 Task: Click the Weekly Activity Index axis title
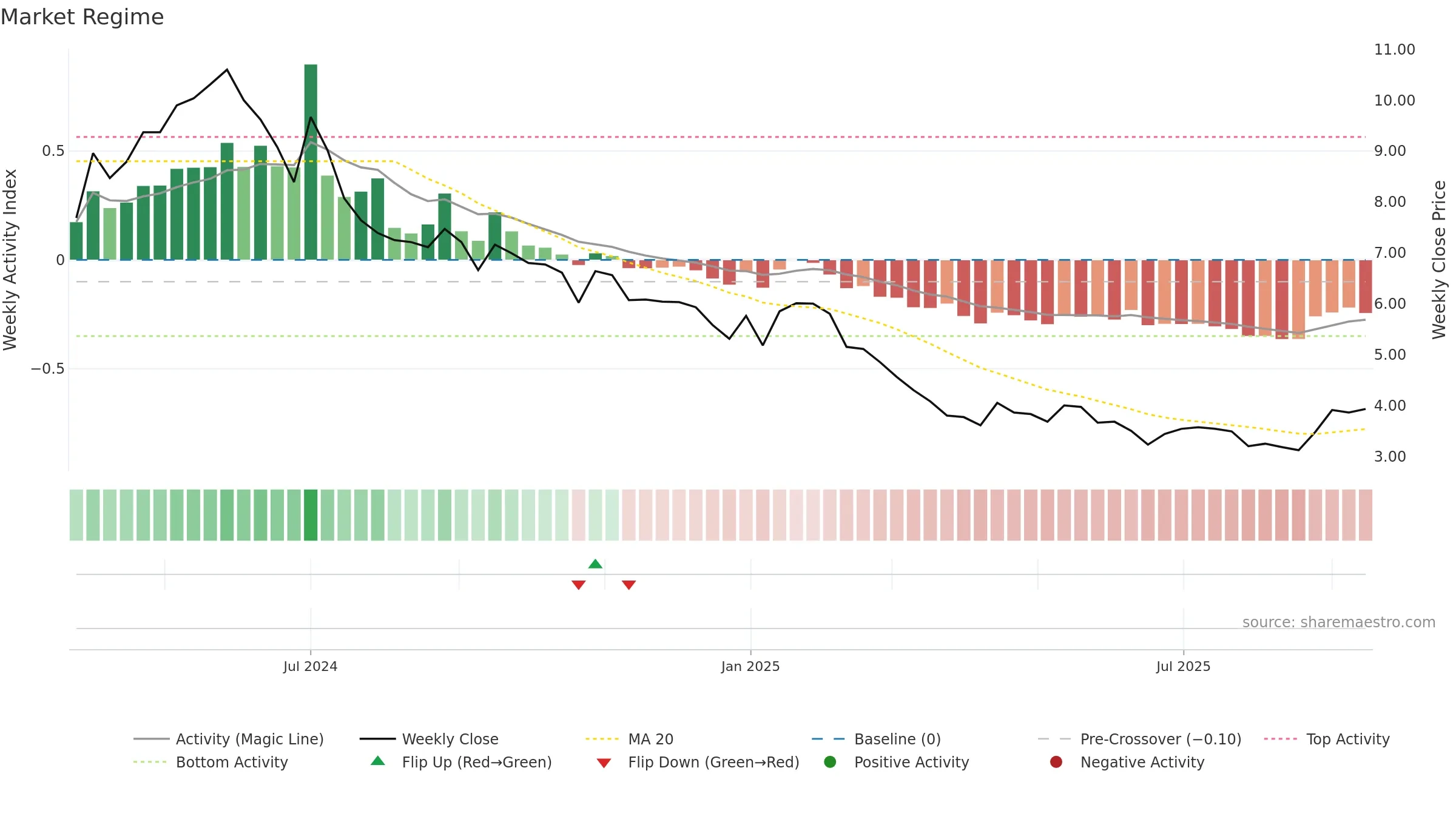(x=10, y=260)
